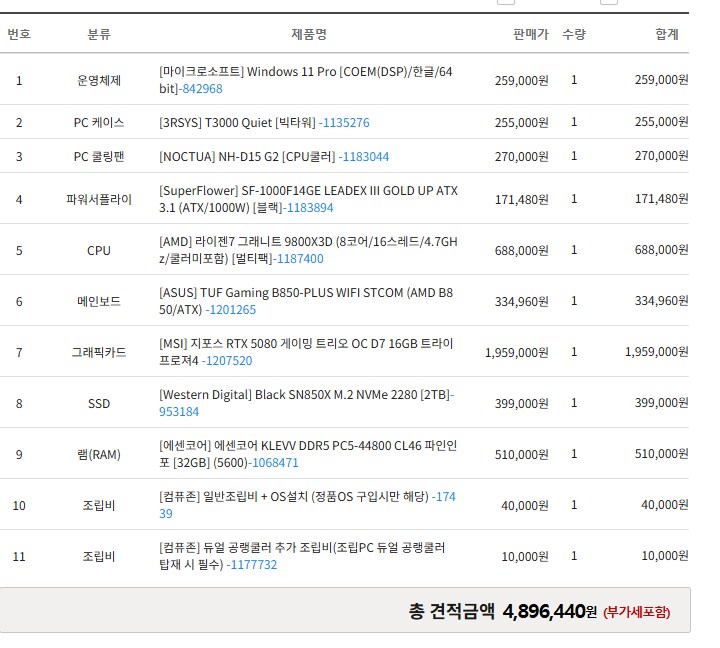Open product code link 1183044
This screenshot has height=648, width=720.
pyautogui.click(x=366, y=157)
